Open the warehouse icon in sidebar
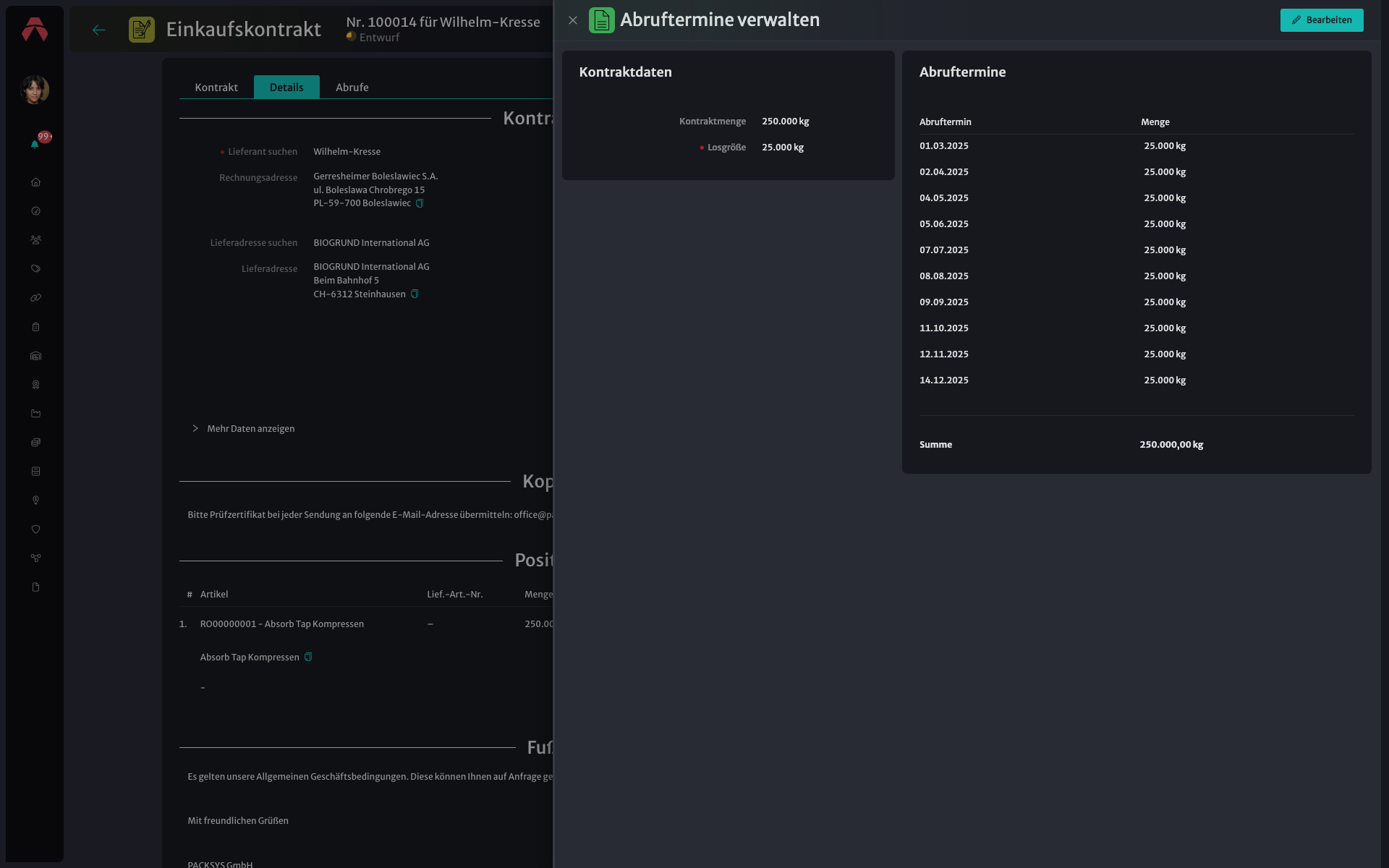 point(35,356)
